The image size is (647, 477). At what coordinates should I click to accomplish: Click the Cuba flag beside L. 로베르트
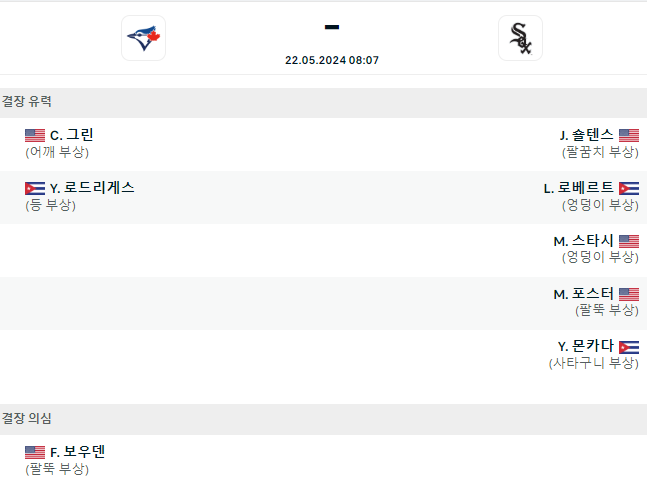[x=629, y=188]
